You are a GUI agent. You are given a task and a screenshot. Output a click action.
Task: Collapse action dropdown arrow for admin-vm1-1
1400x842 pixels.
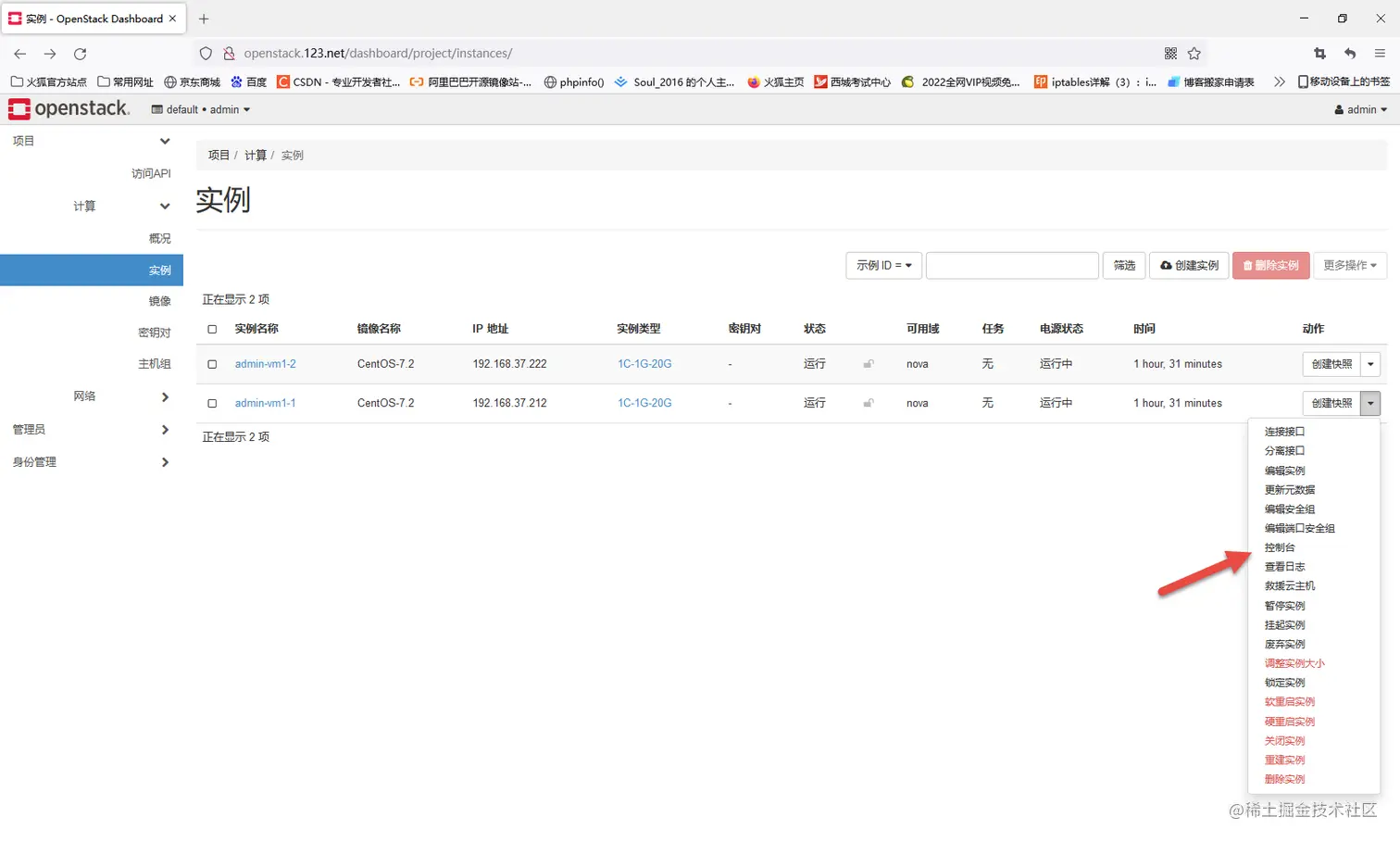pos(1370,403)
